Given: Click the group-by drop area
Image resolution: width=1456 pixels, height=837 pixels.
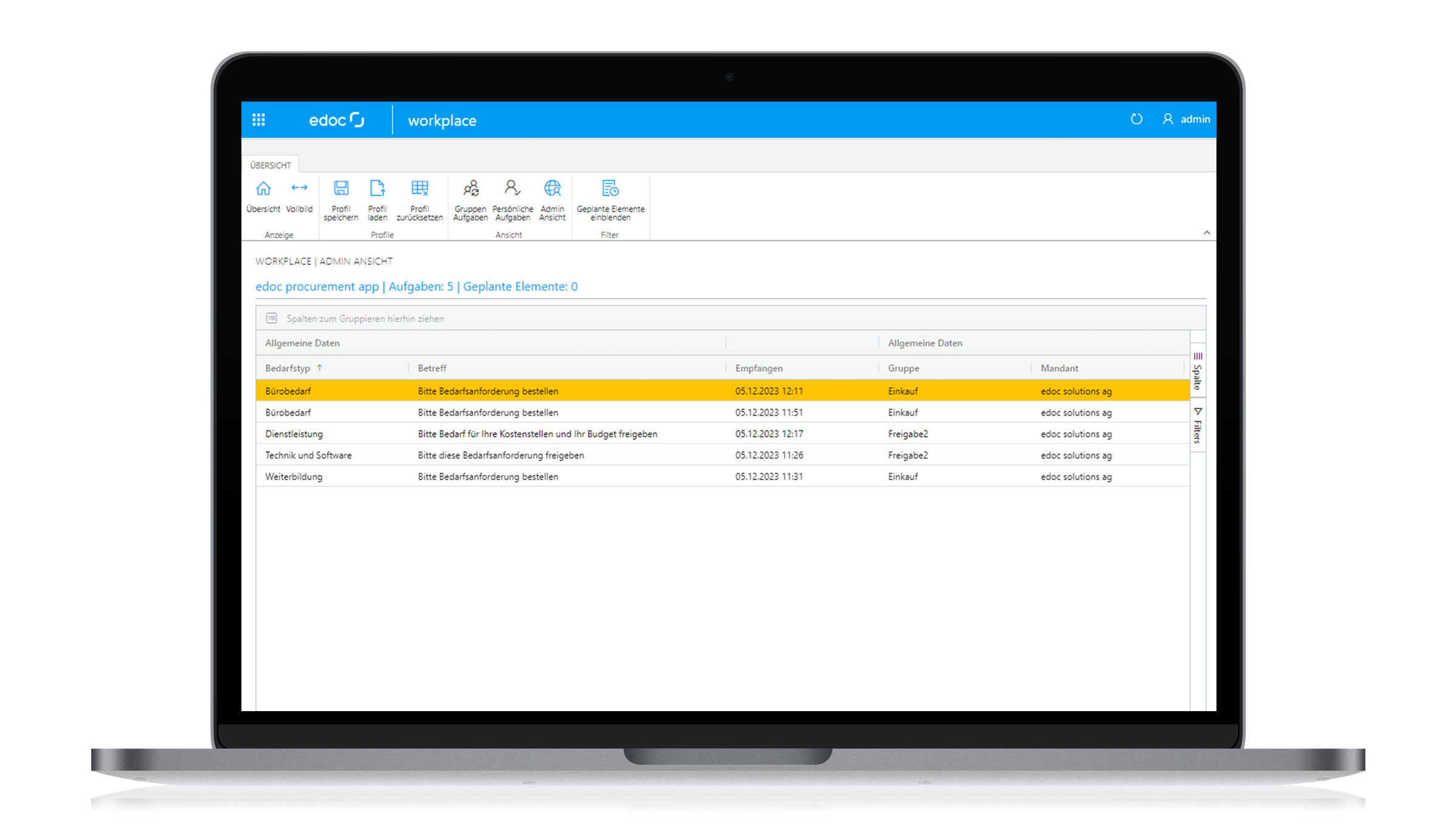Looking at the screenshot, I should [731, 319].
